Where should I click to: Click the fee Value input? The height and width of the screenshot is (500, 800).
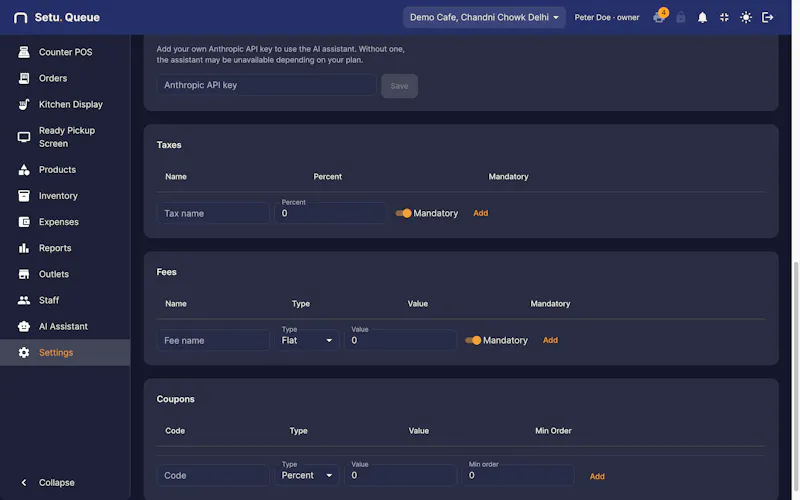pos(401,340)
